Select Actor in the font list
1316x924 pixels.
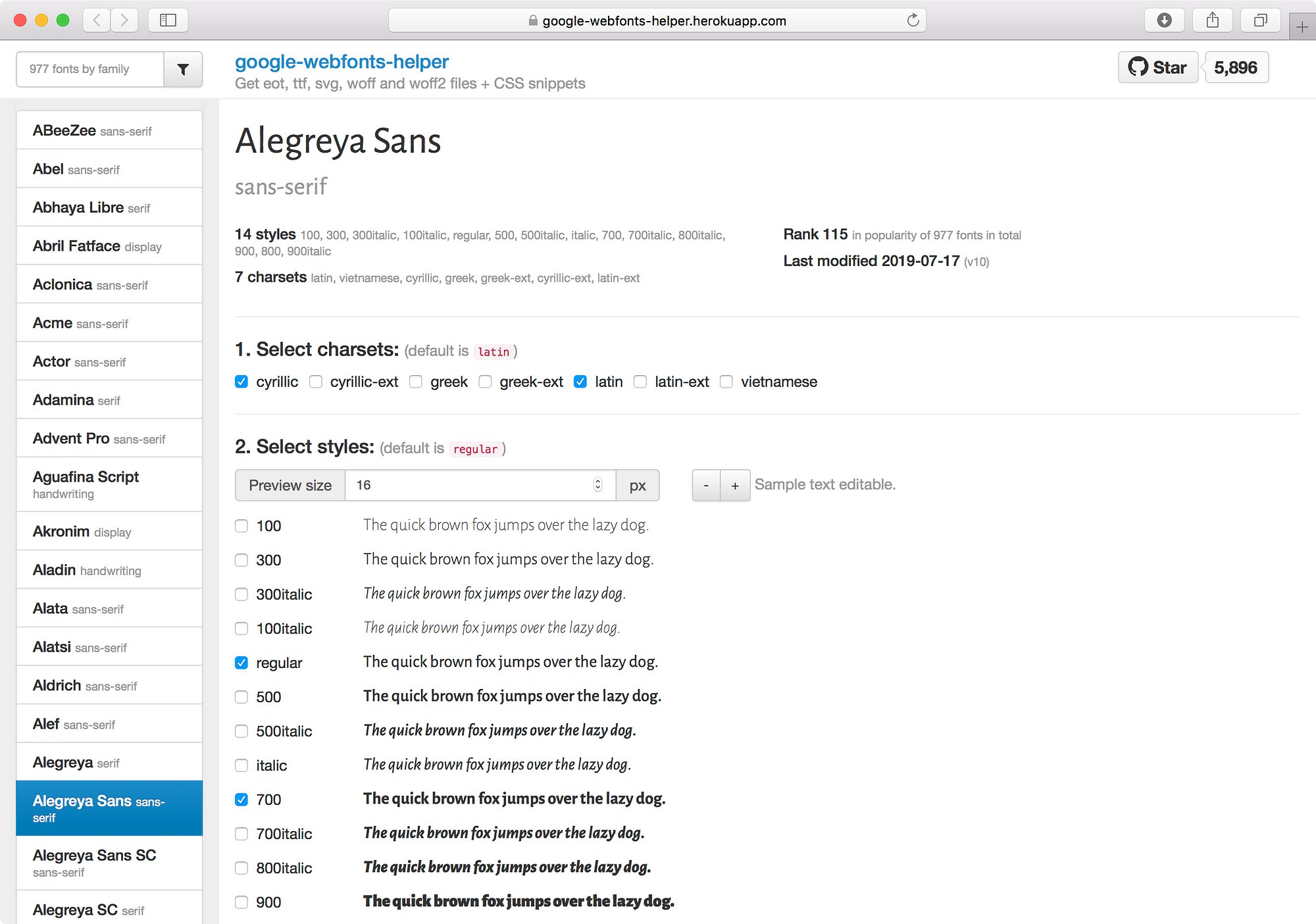point(109,361)
